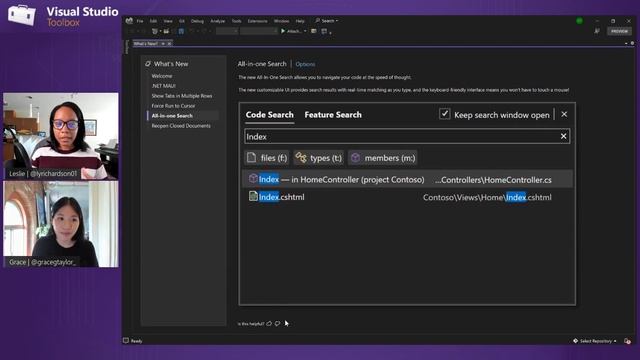Click the thumbs up feedback icon
640x360 pixels.
coord(269,324)
